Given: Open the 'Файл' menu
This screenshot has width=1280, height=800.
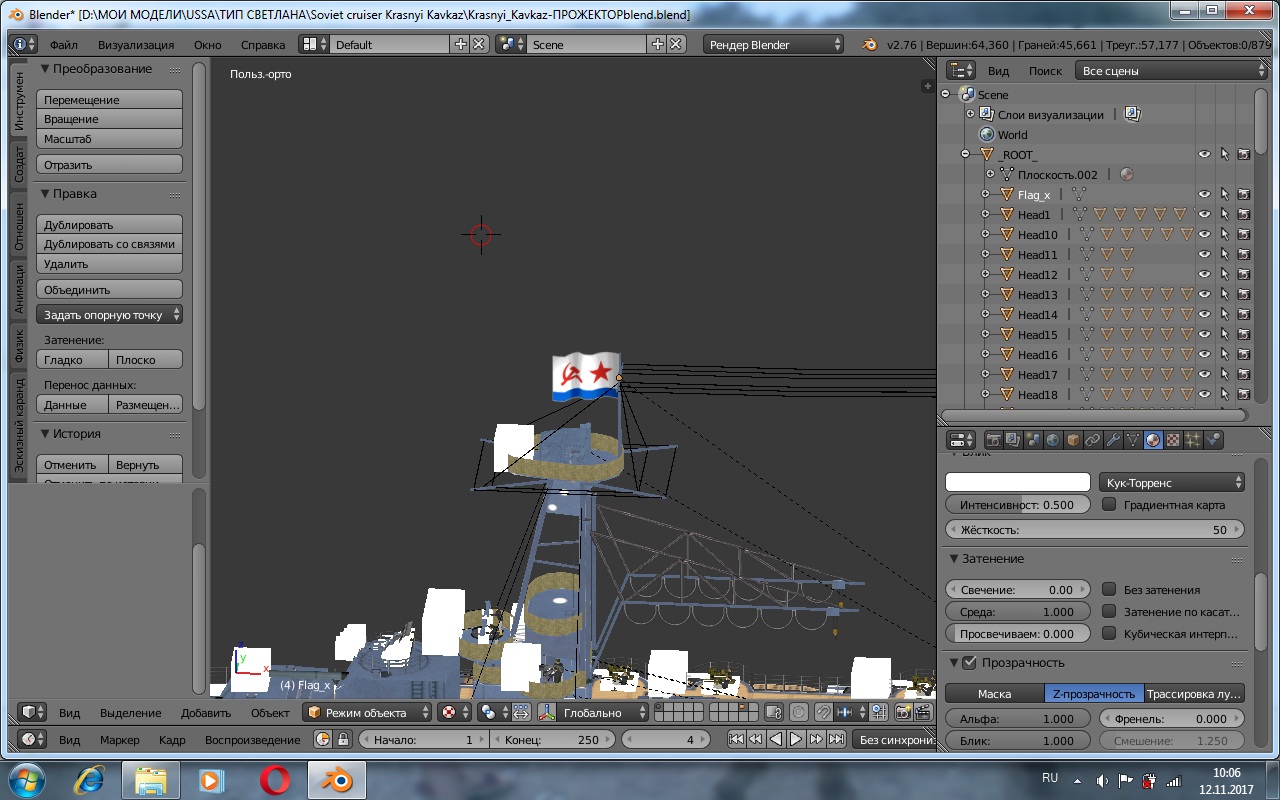Looking at the screenshot, I should pos(63,45).
